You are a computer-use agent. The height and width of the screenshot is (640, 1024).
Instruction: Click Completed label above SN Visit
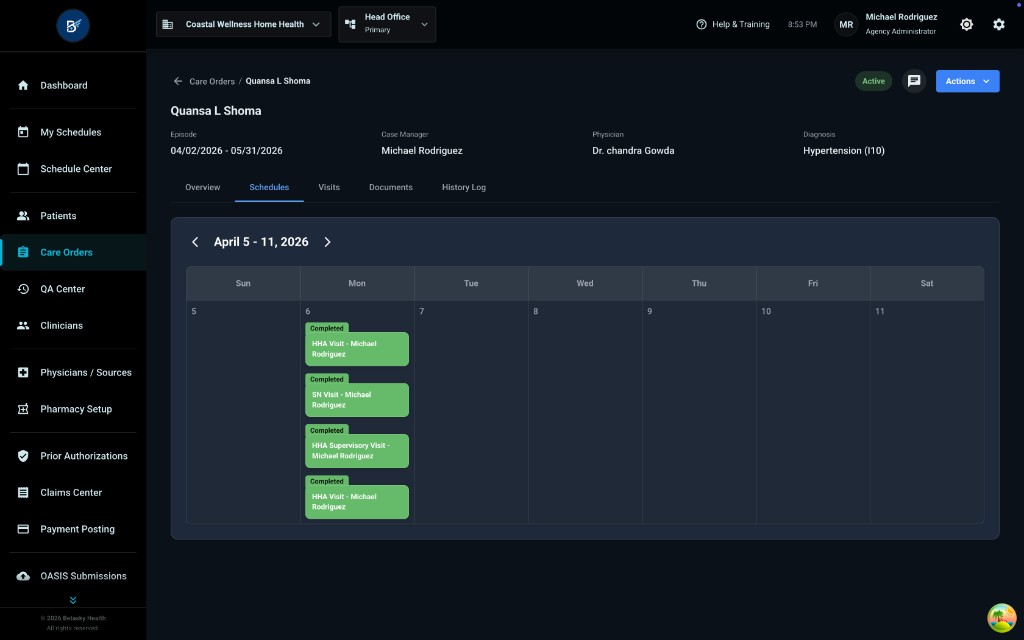tap(327, 379)
